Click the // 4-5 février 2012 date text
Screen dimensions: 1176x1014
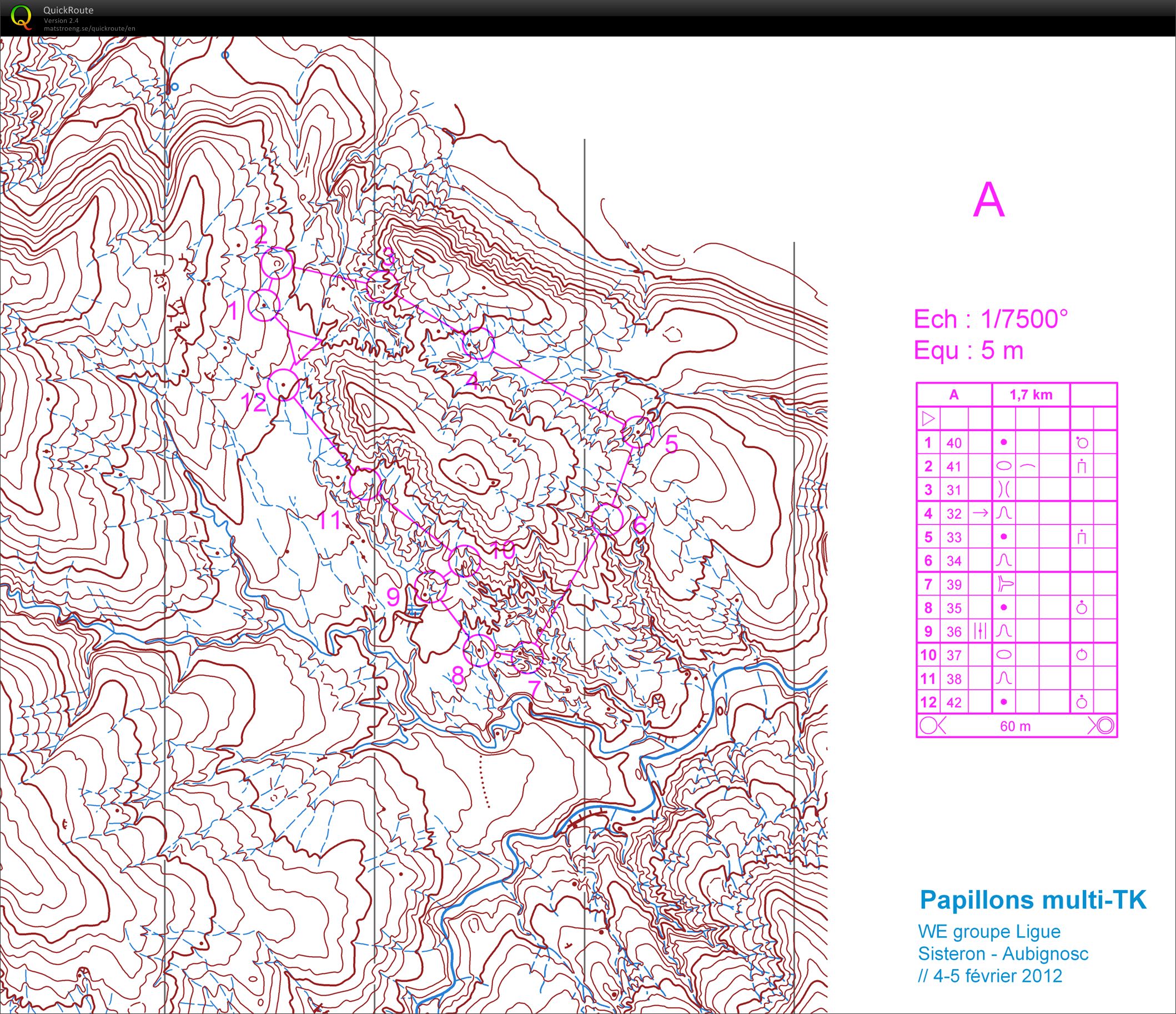tap(991, 976)
